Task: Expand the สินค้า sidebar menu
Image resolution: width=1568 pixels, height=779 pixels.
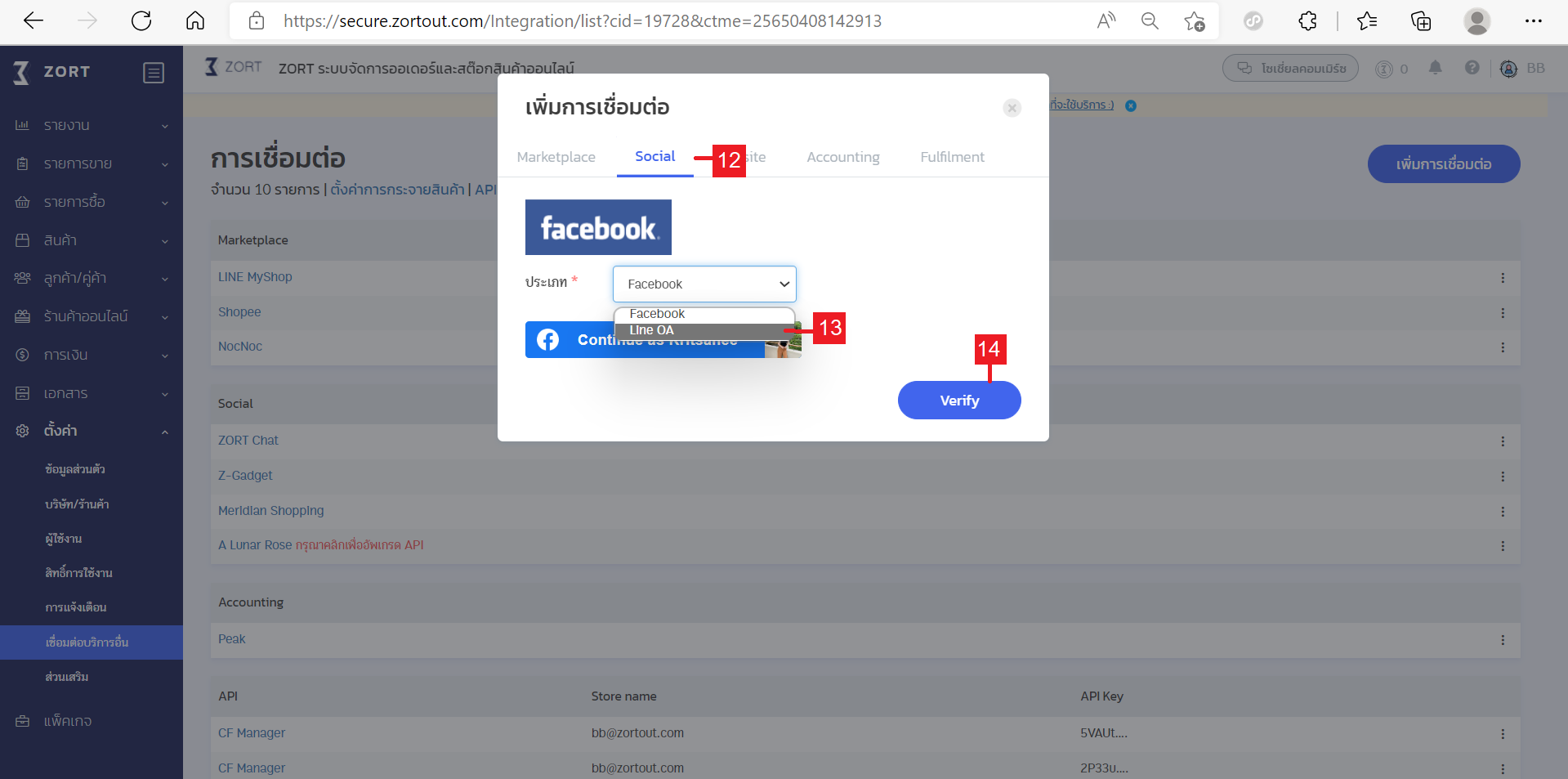Action: [92, 240]
